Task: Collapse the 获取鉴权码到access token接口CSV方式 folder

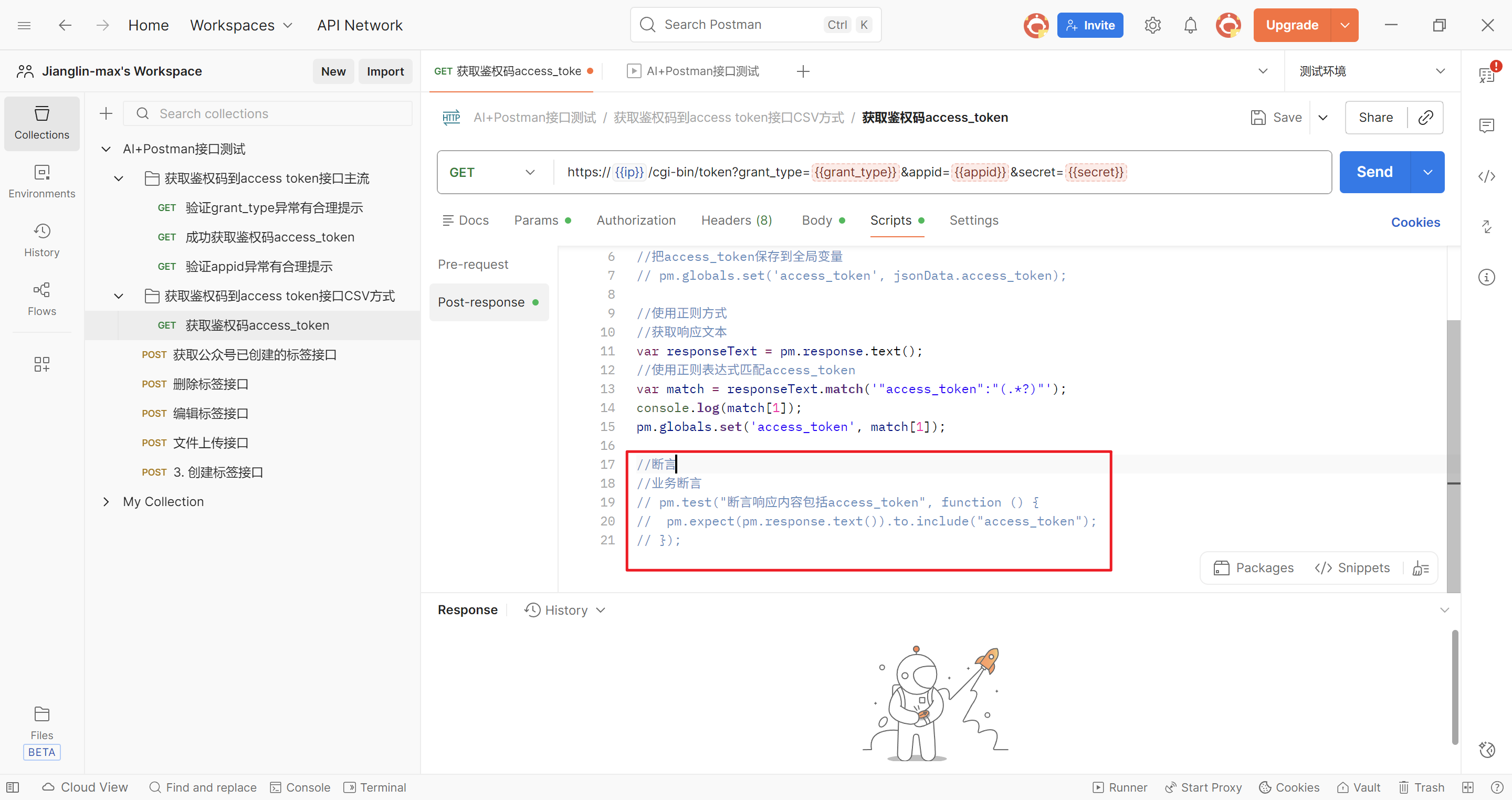Action: [x=119, y=296]
